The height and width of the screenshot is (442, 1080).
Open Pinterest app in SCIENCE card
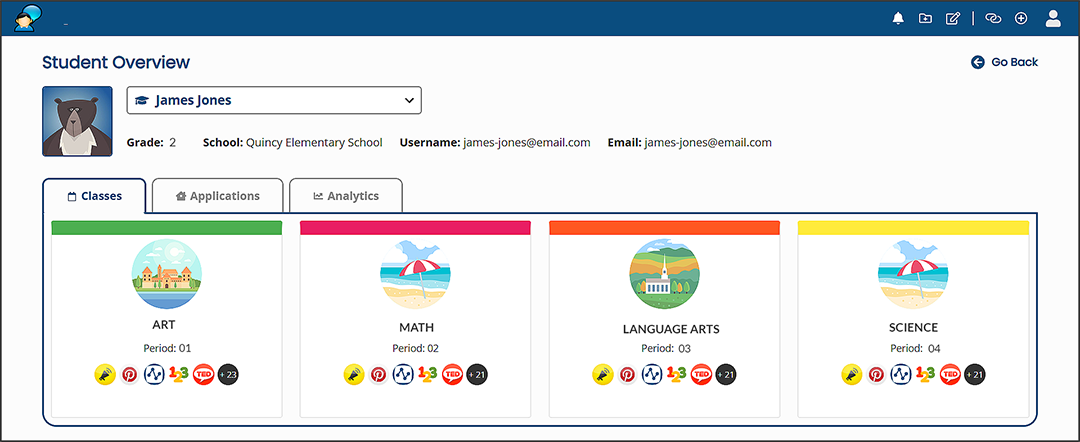[876, 375]
